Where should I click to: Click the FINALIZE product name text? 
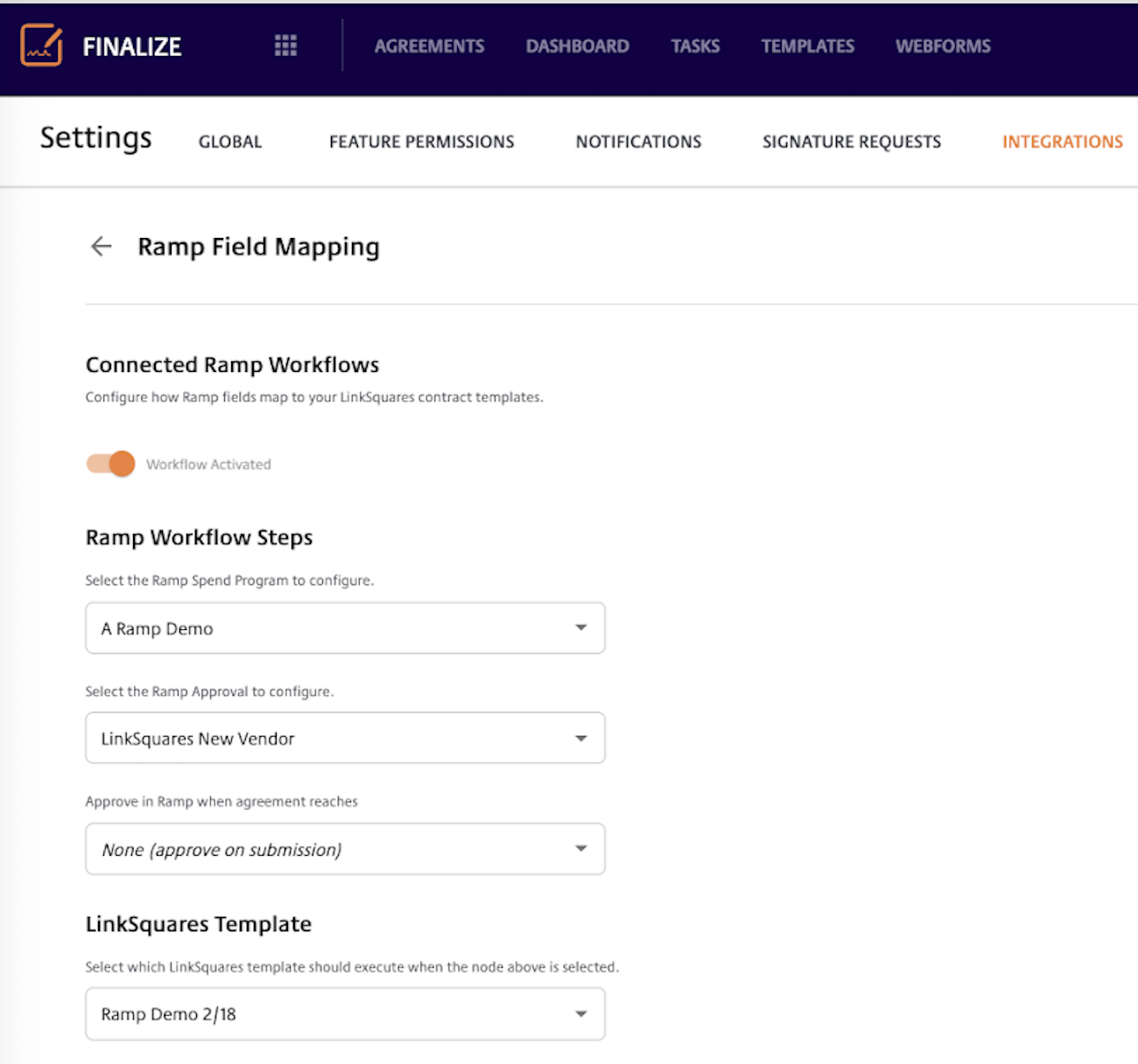(x=132, y=46)
